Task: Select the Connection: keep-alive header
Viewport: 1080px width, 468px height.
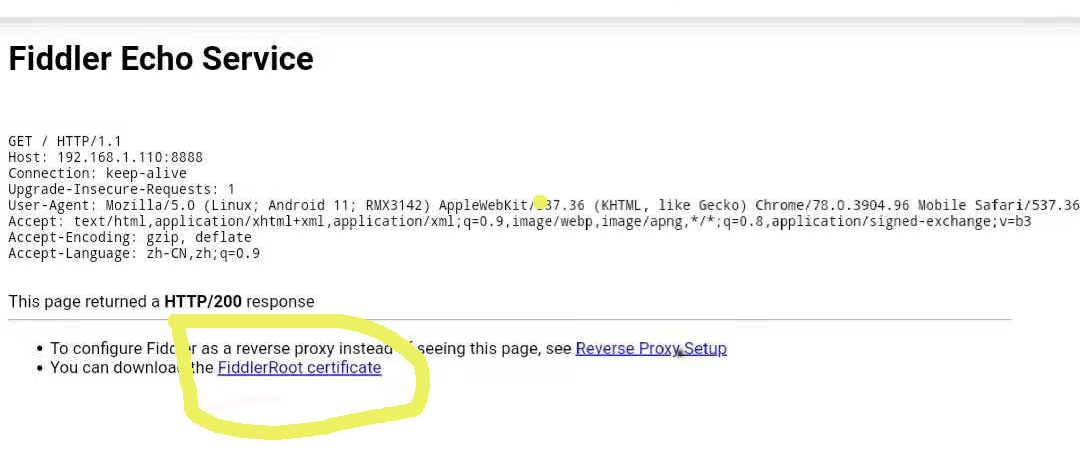Action: pos(97,173)
